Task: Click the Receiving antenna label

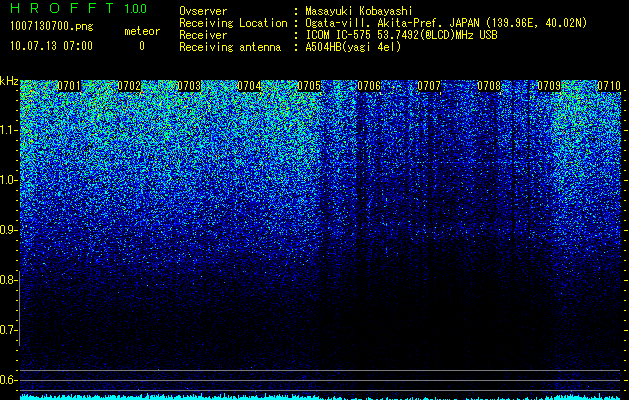Action: pos(230,47)
